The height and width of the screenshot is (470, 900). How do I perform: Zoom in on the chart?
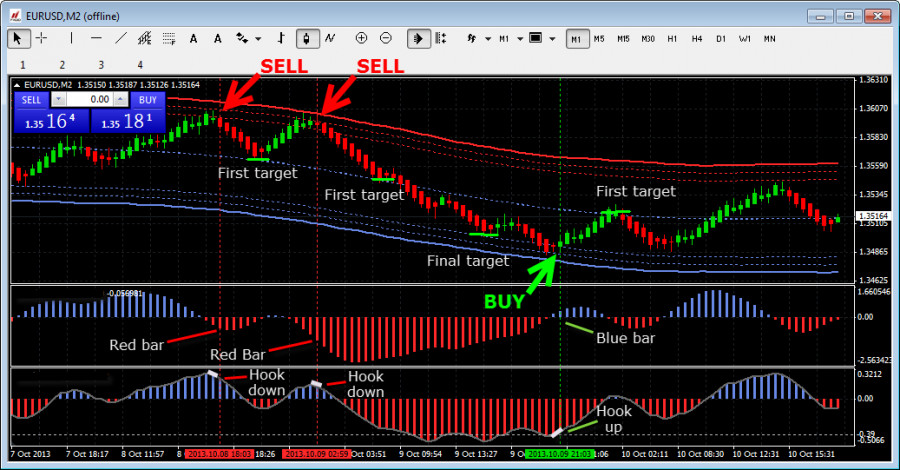[x=361, y=38]
